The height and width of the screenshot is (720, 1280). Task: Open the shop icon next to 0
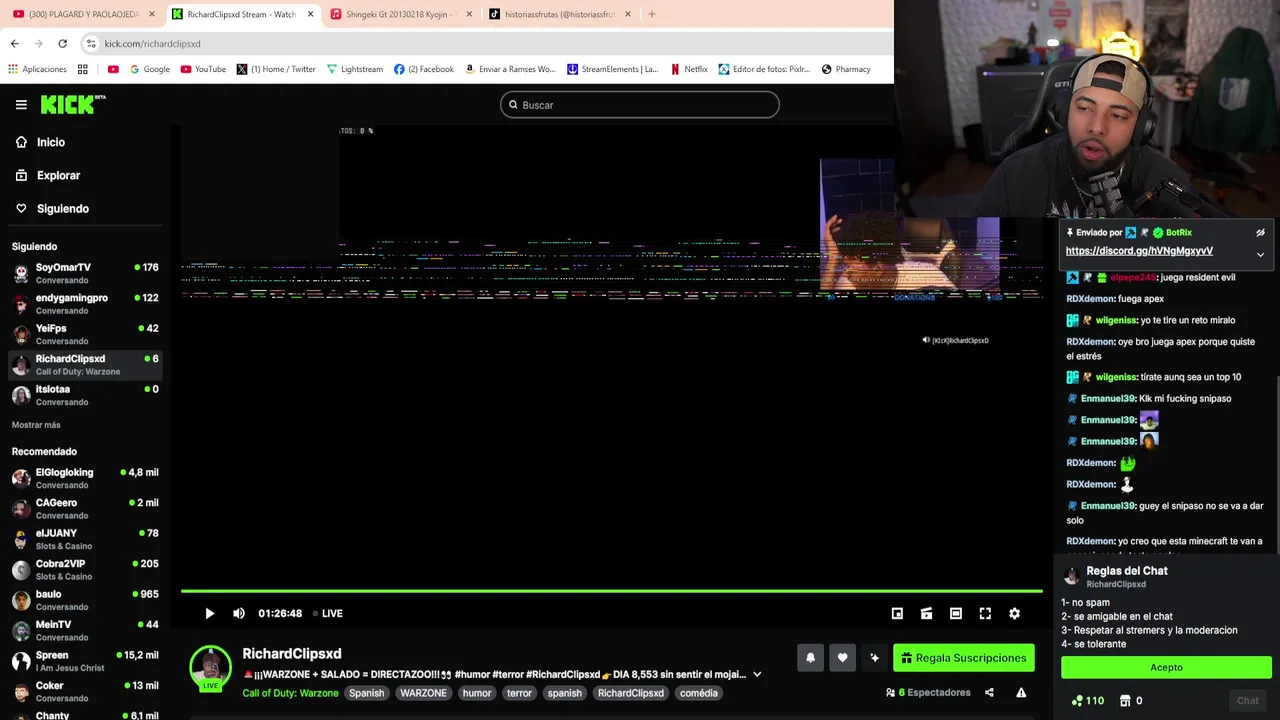1125,701
